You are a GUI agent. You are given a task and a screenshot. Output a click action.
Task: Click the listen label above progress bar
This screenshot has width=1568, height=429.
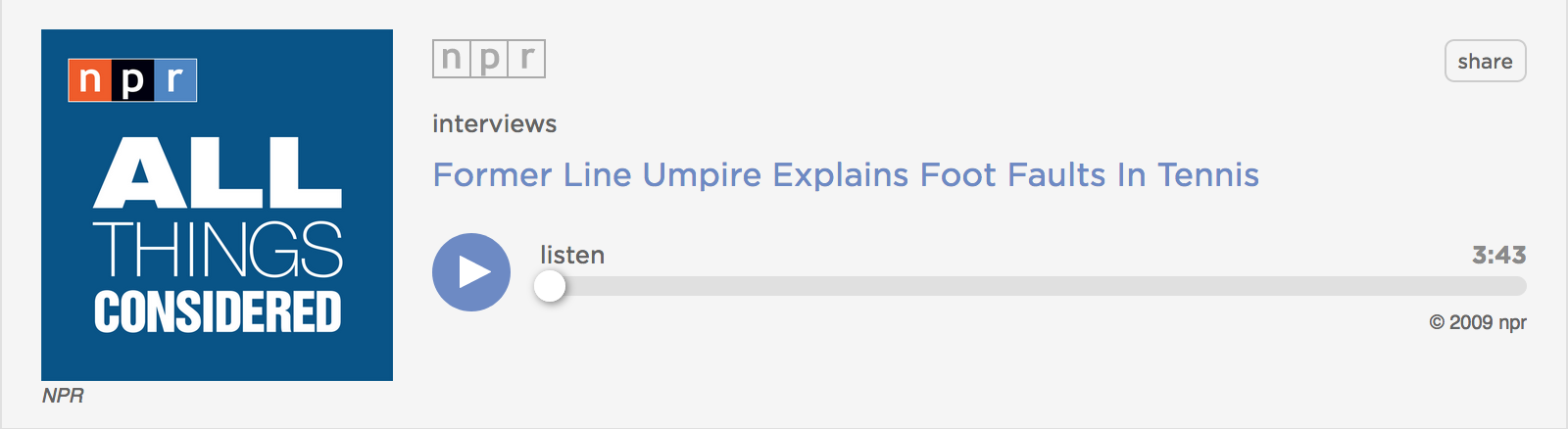point(572,255)
